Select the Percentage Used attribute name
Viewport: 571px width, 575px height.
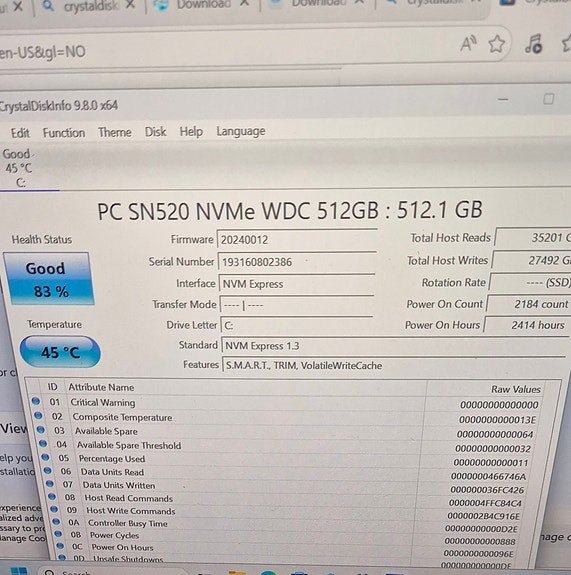click(x=112, y=459)
